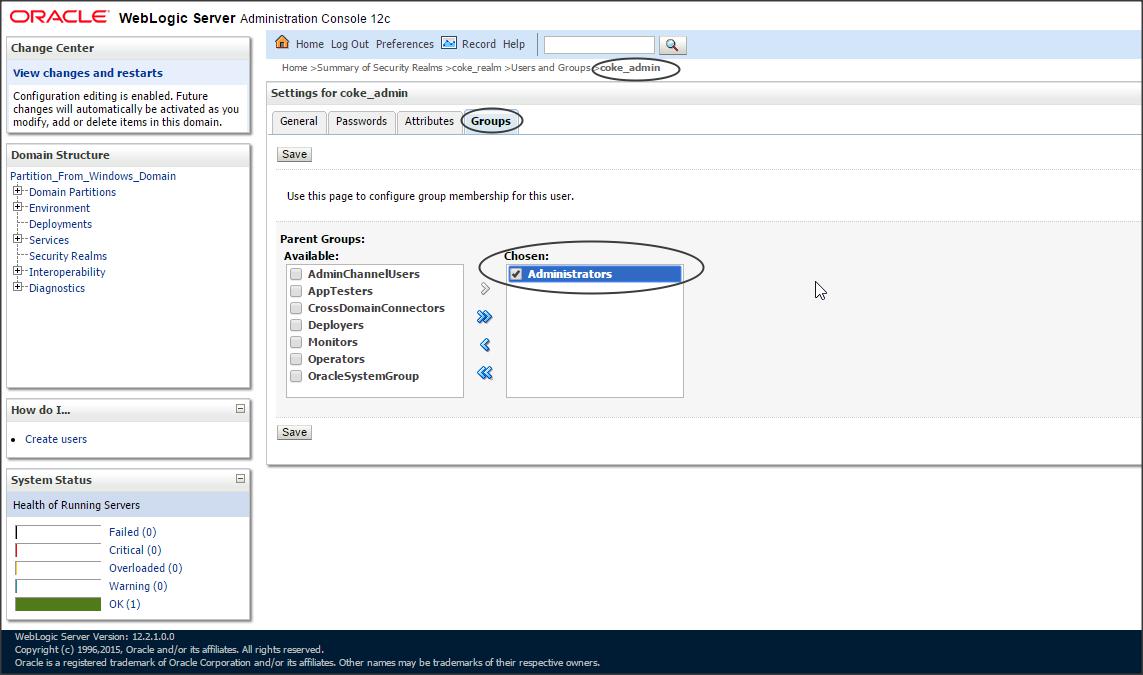Open Help in the toolbar

[514, 44]
